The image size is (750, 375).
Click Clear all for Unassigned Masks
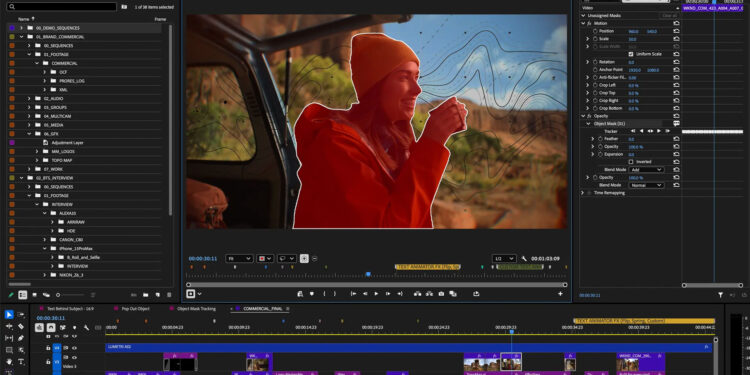click(669, 15)
